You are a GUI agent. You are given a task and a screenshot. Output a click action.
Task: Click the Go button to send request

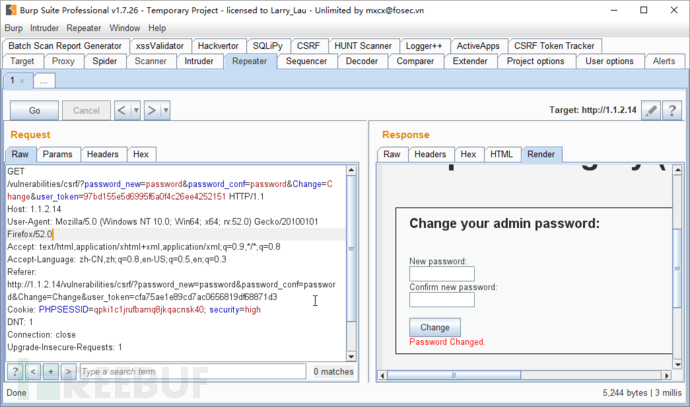coord(34,110)
